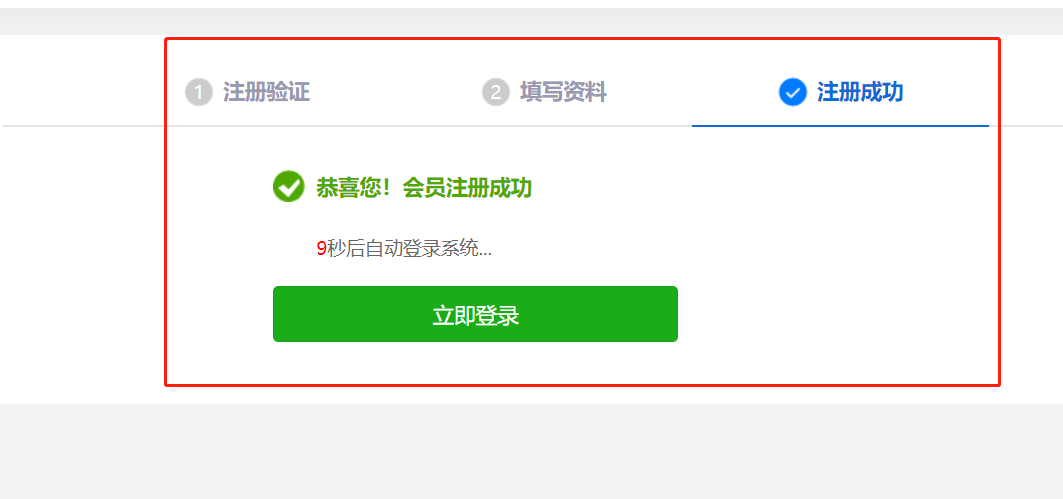1063x499 pixels.
Task: Click the green 立即登录 button
Action: (475, 314)
